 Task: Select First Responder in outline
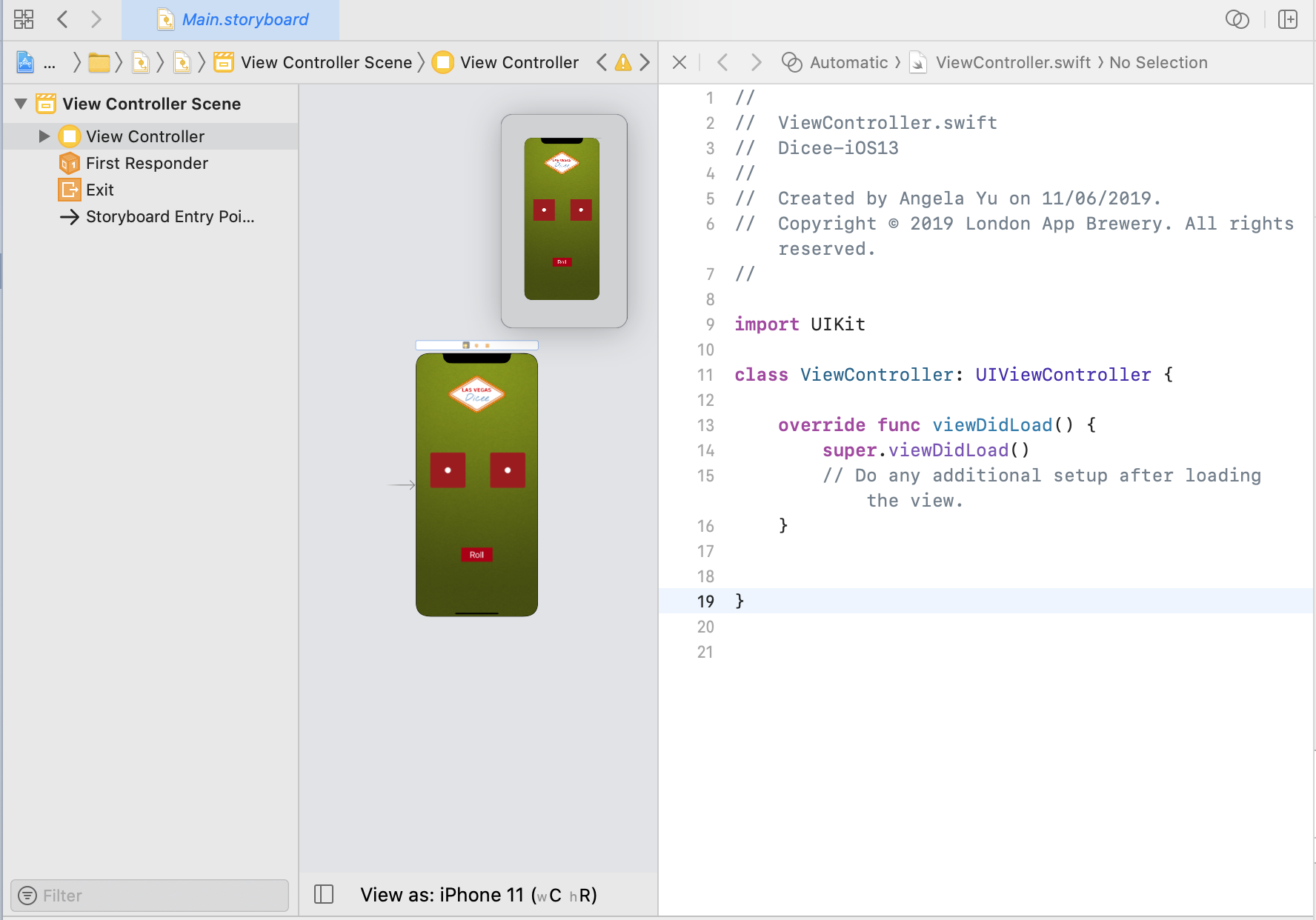coord(147,163)
